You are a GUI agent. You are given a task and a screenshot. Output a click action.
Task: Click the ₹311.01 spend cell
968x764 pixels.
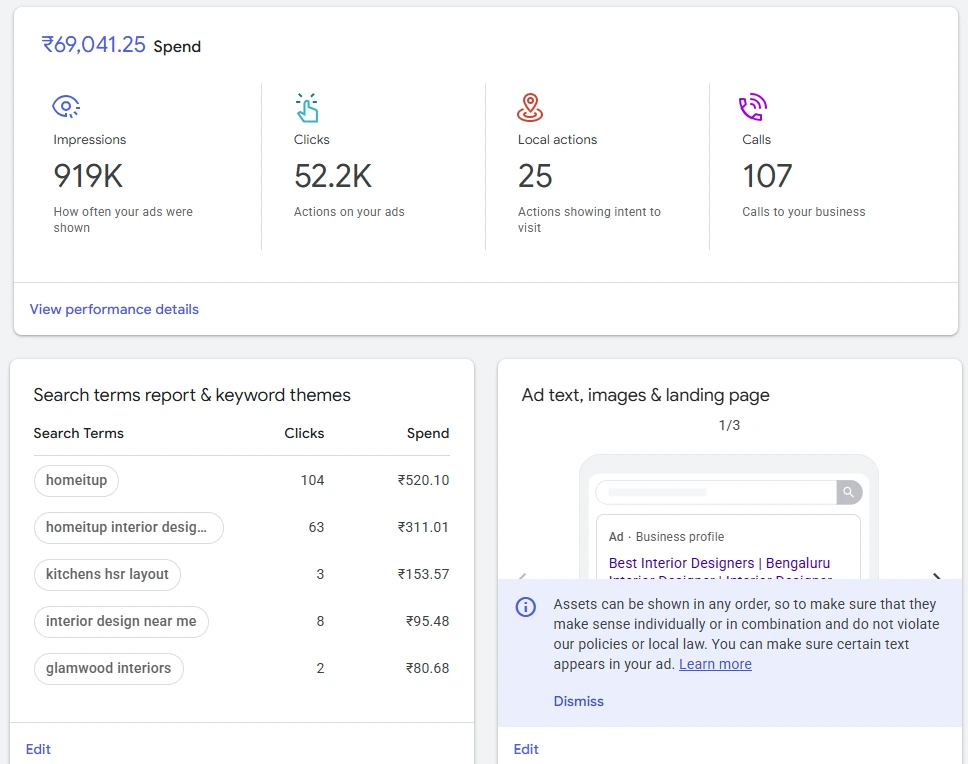point(424,527)
